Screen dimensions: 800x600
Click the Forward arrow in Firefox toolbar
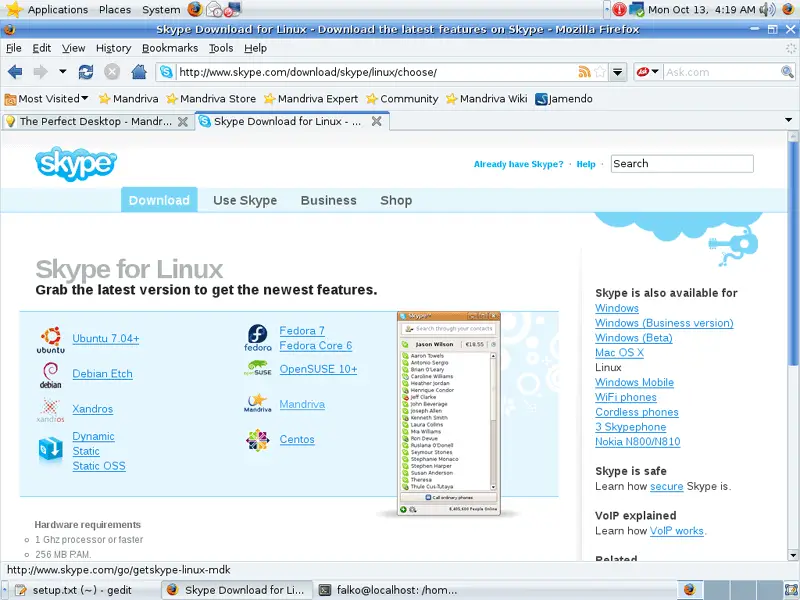40,72
